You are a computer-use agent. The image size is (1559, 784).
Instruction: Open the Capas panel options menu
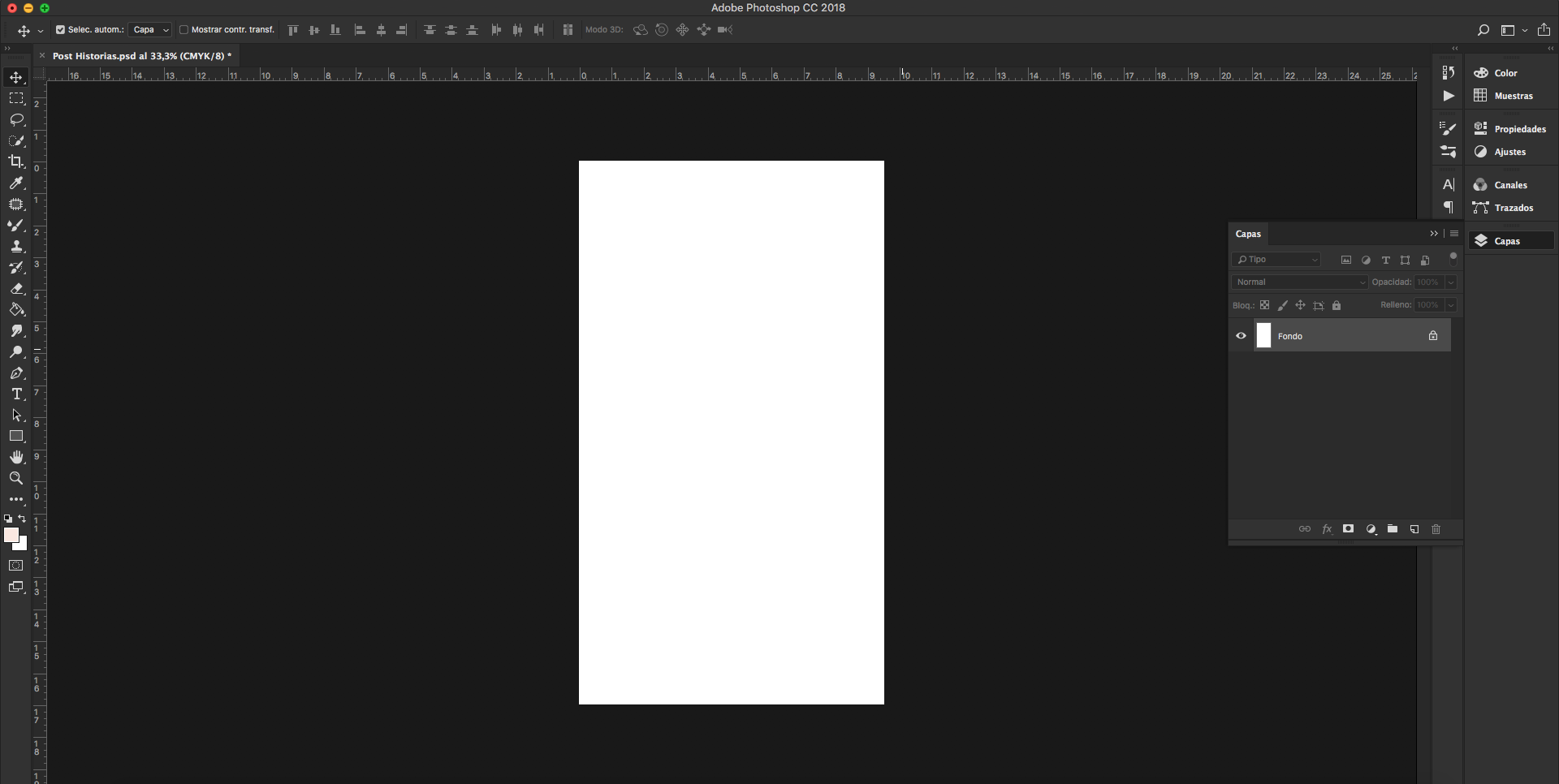tap(1454, 234)
